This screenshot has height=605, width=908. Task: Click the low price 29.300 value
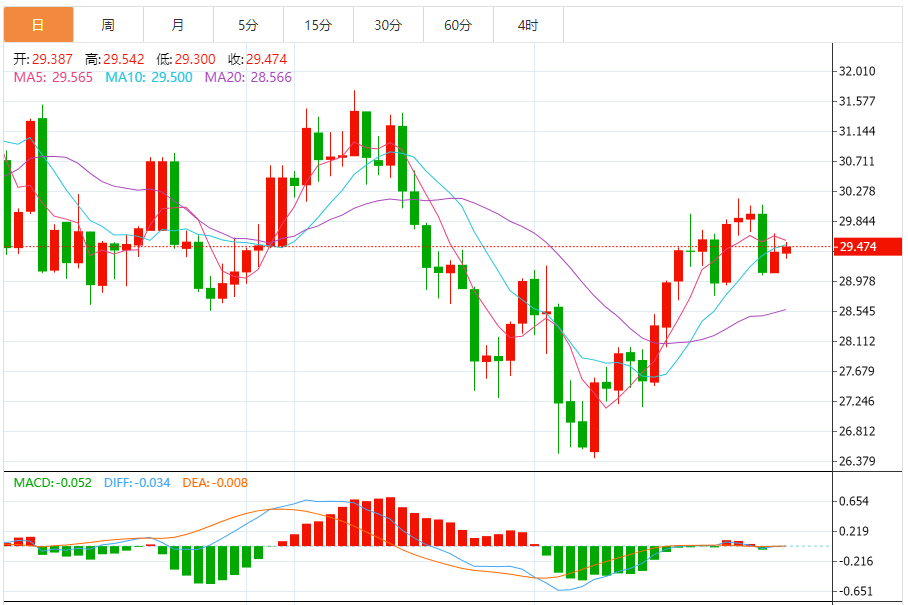195,59
